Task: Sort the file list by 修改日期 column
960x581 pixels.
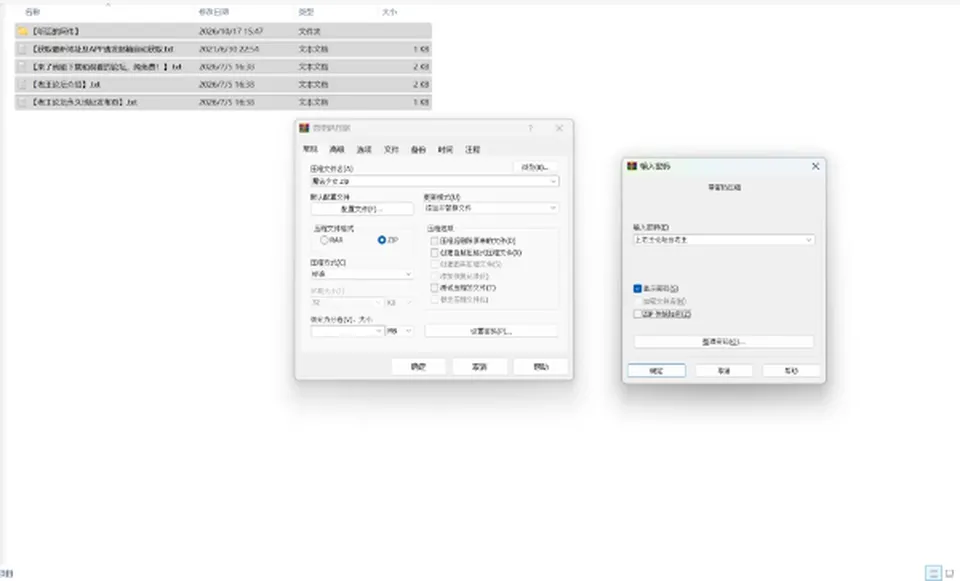Action: pos(214,12)
